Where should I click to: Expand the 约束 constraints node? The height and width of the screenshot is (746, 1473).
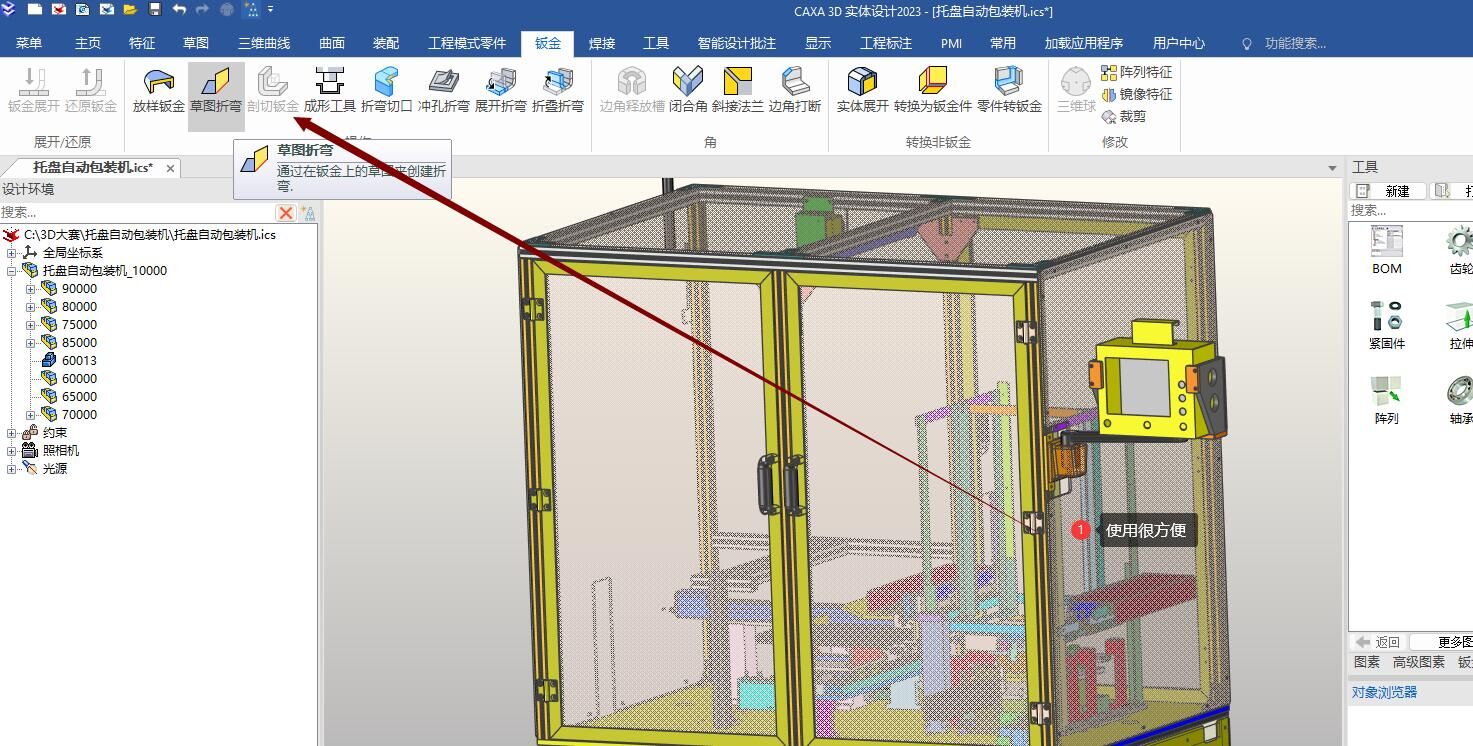tap(12, 433)
